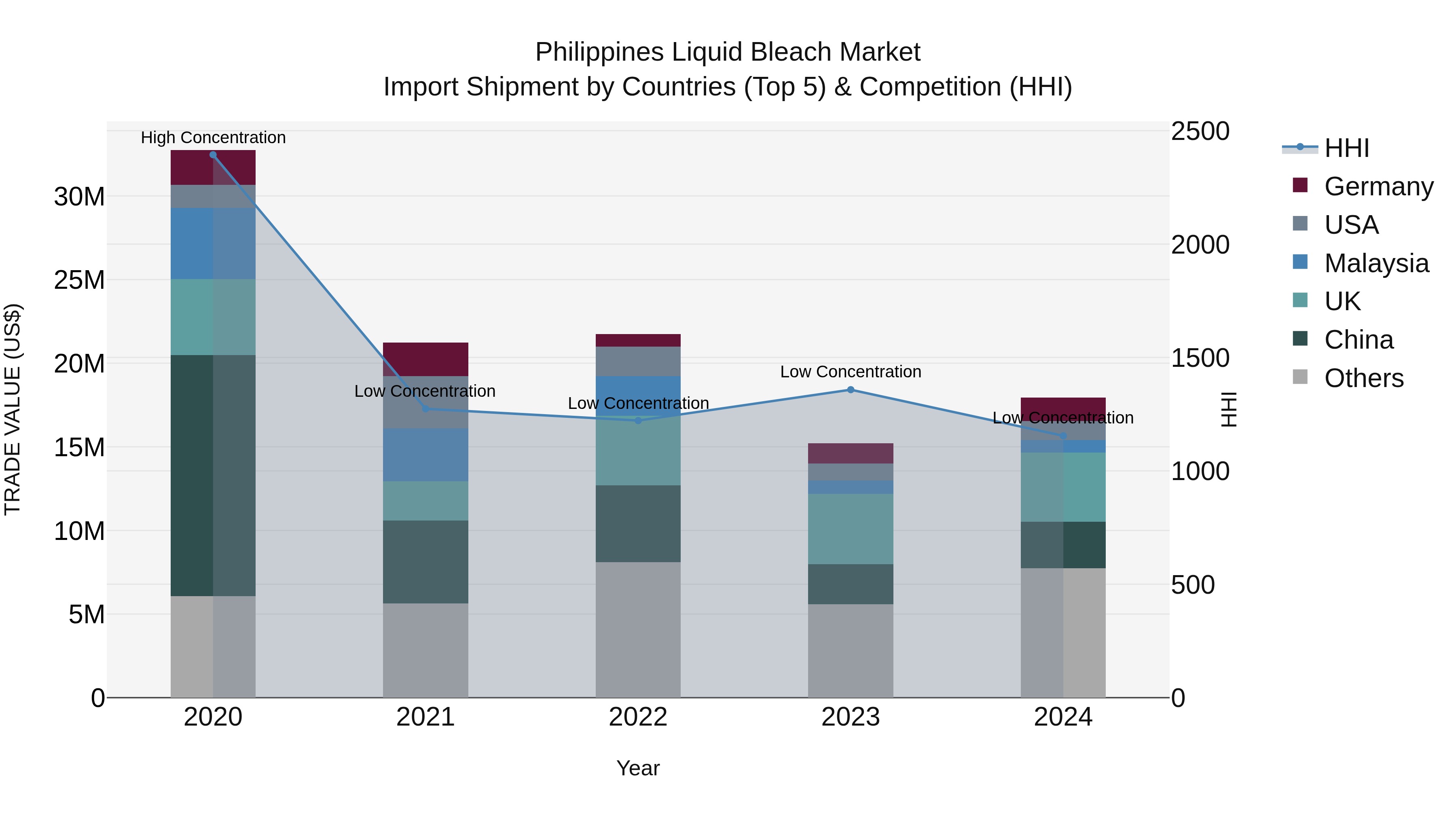
Task: Click the Low Concentration label for 2024
Action: [x=1063, y=418]
